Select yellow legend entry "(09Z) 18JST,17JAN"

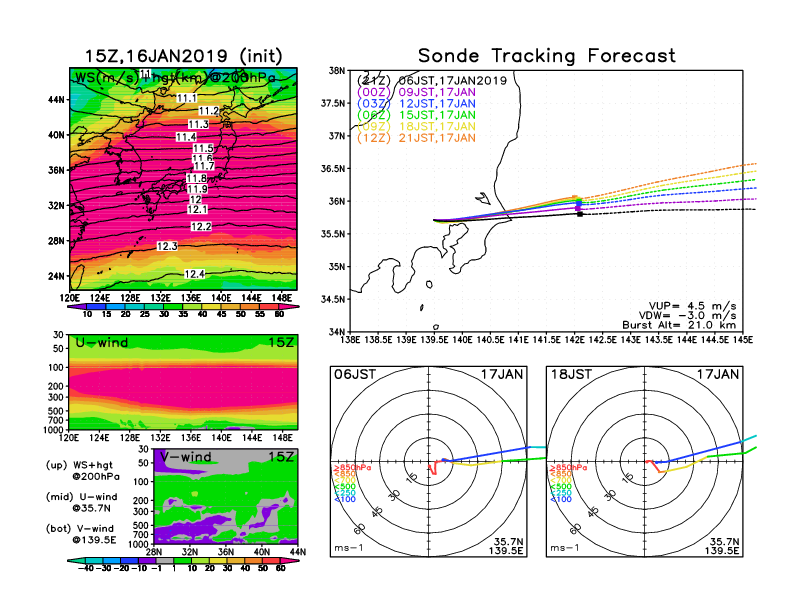coord(416,126)
